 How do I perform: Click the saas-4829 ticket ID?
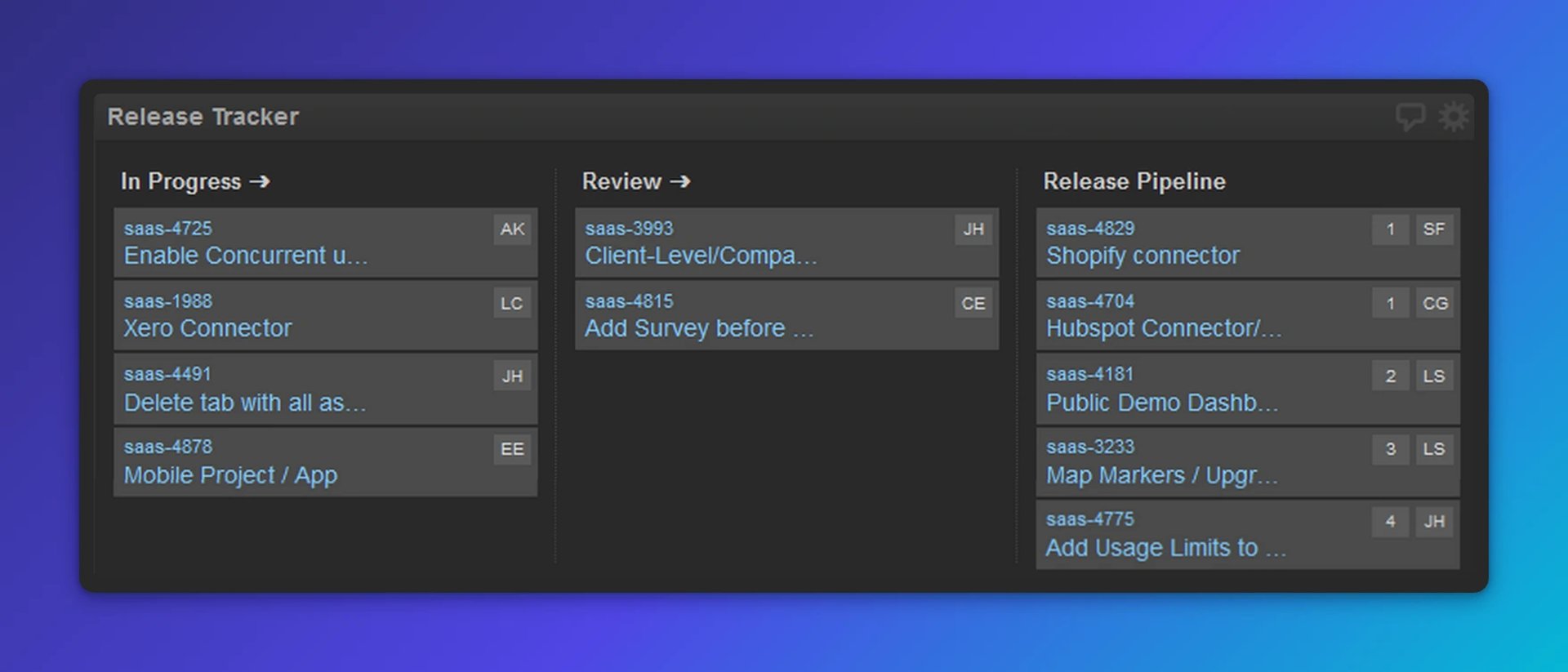(x=1090, y=229)
